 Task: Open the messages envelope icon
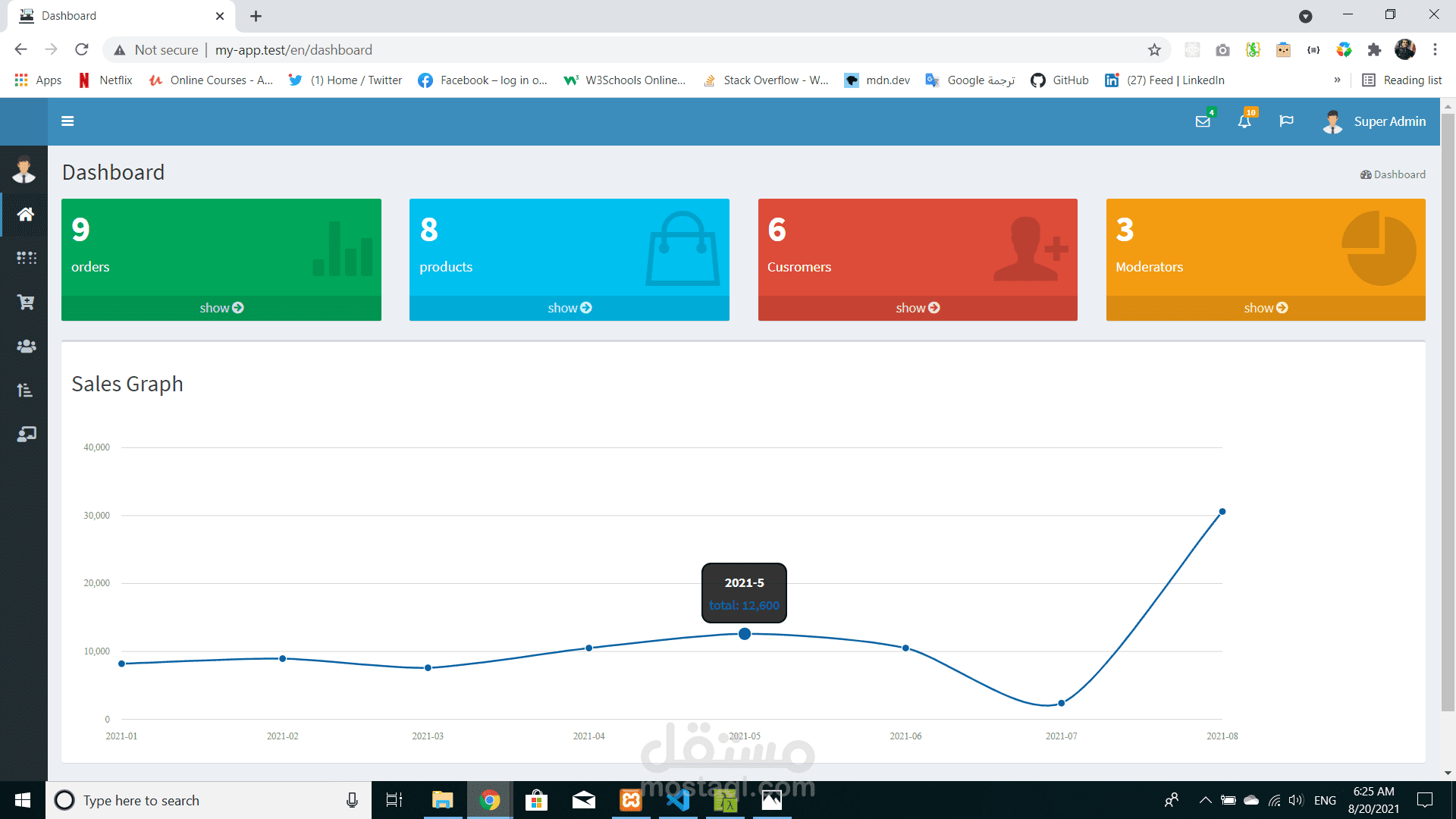pos(1203,121)
